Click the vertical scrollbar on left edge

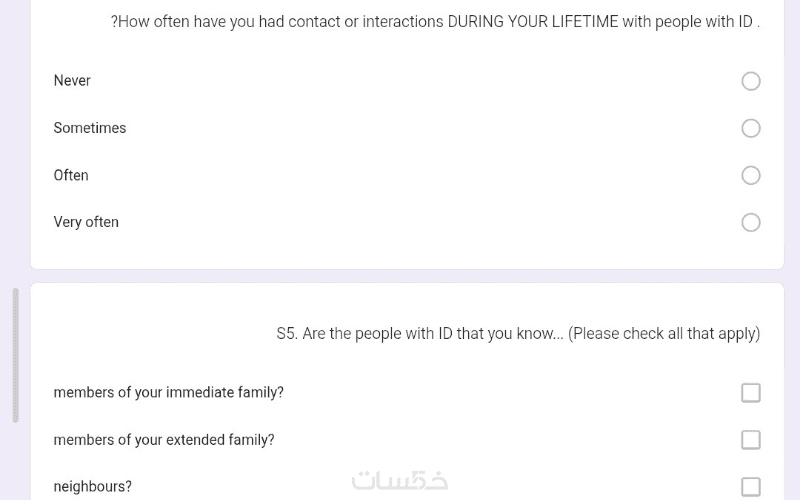coord(15,355)
